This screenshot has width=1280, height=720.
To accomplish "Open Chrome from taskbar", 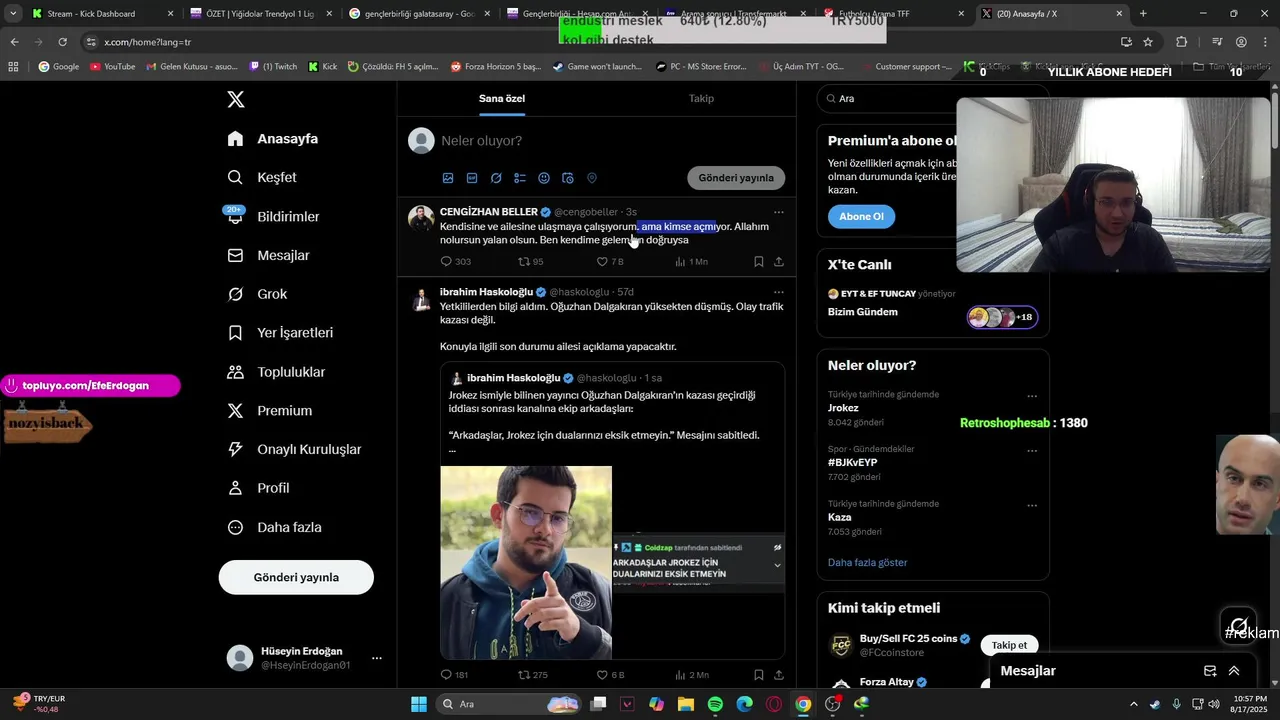I will tap(803, 704).
